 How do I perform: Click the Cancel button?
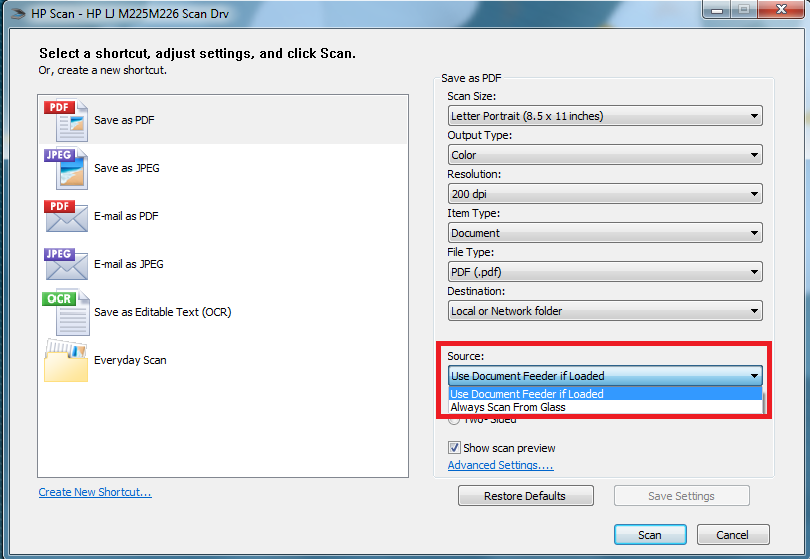tap(733, 535)
